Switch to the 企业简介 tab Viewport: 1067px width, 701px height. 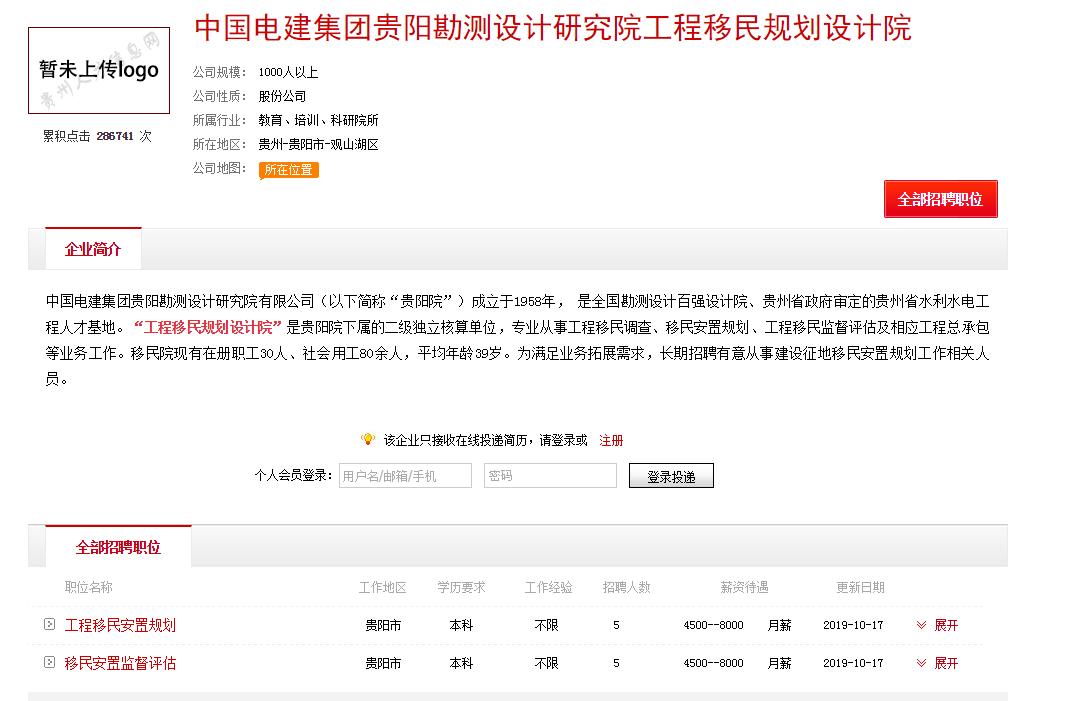coord(93,248)
